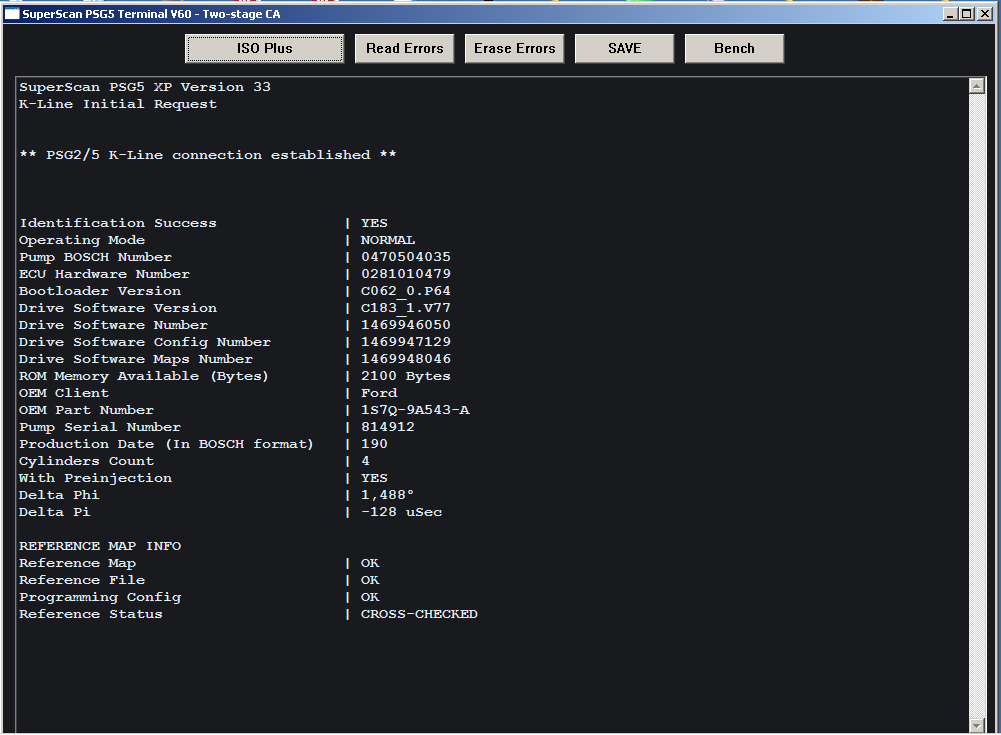Click the Cylinders Count value 4

365,461
